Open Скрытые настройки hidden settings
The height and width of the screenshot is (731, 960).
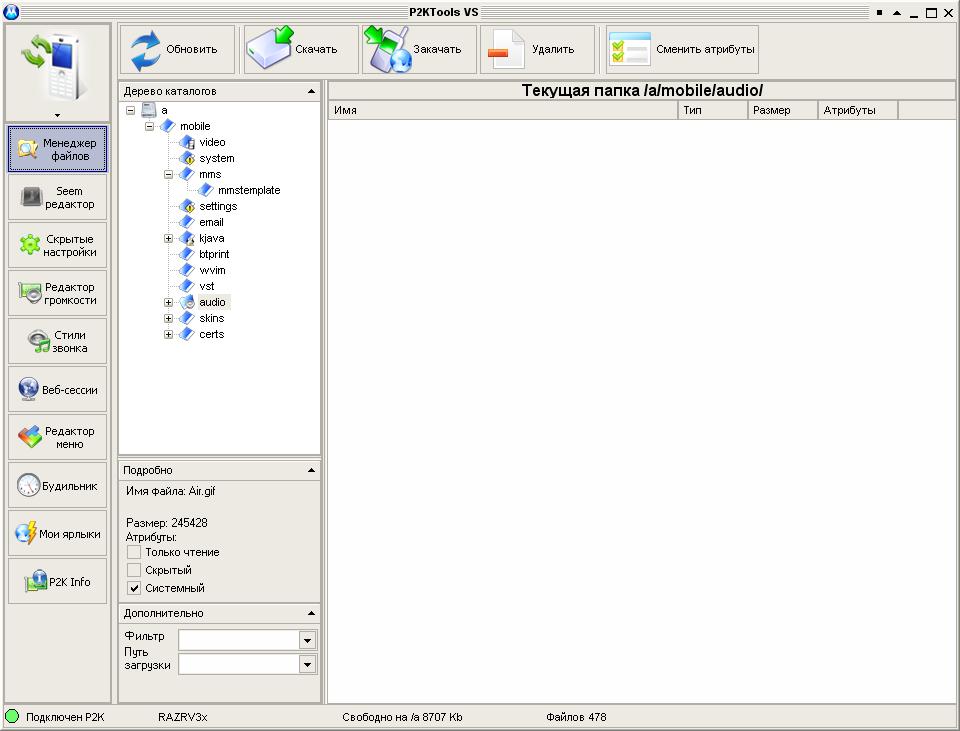tap(58, 246)
